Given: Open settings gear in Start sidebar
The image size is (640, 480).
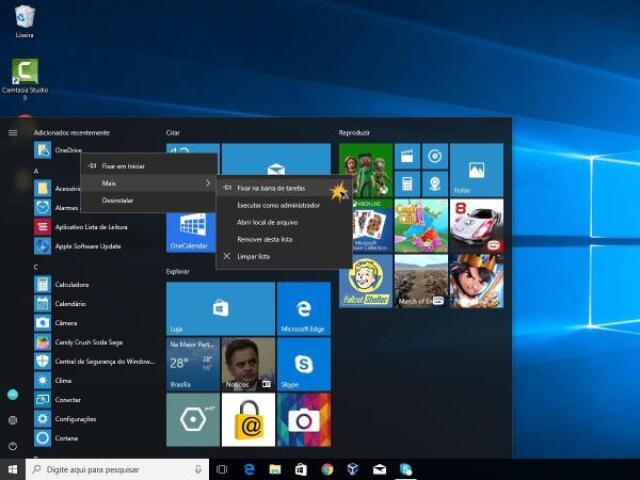Looking at the screenshot, I should tap(13, 420).
